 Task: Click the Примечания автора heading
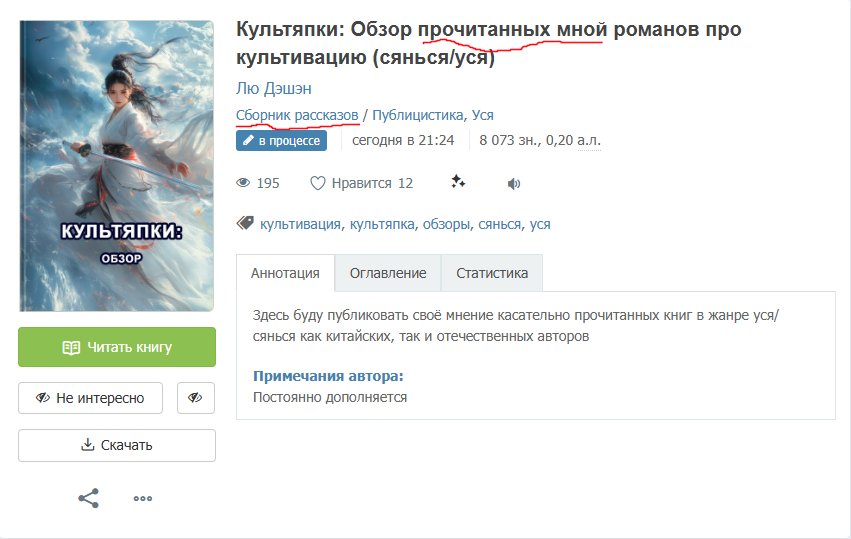point(328,376)
